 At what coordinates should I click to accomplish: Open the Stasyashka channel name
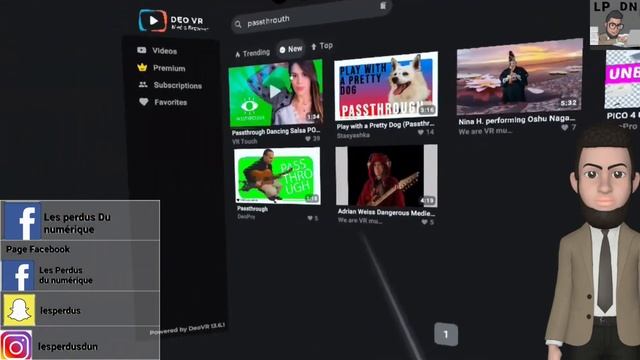click(x=353, y=135)
